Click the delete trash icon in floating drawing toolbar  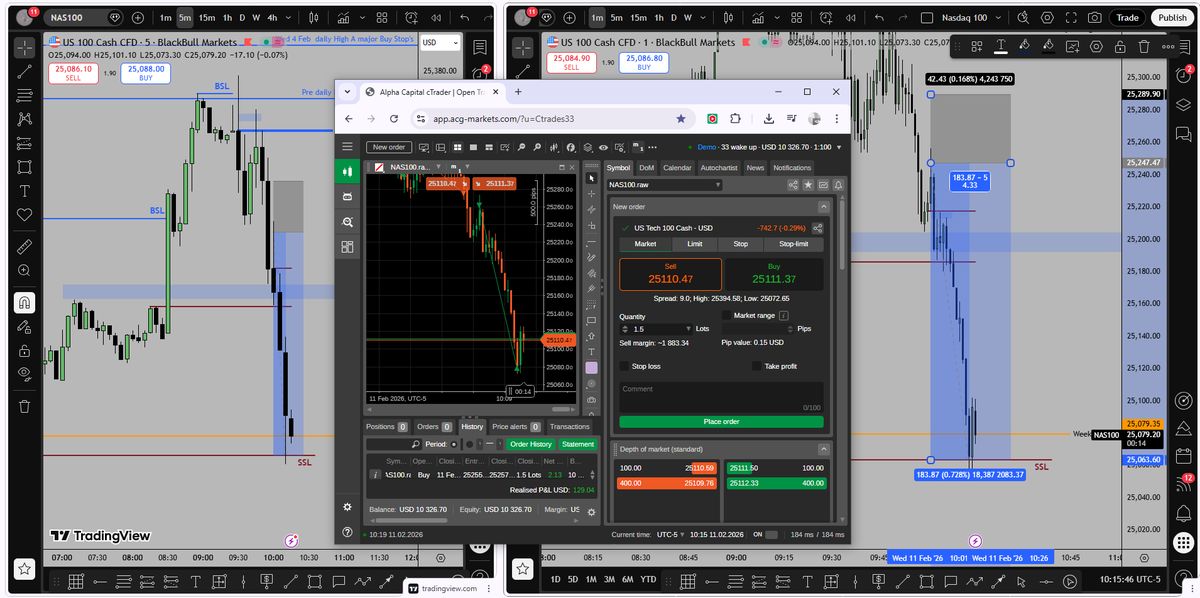(x=1144, y=46)
